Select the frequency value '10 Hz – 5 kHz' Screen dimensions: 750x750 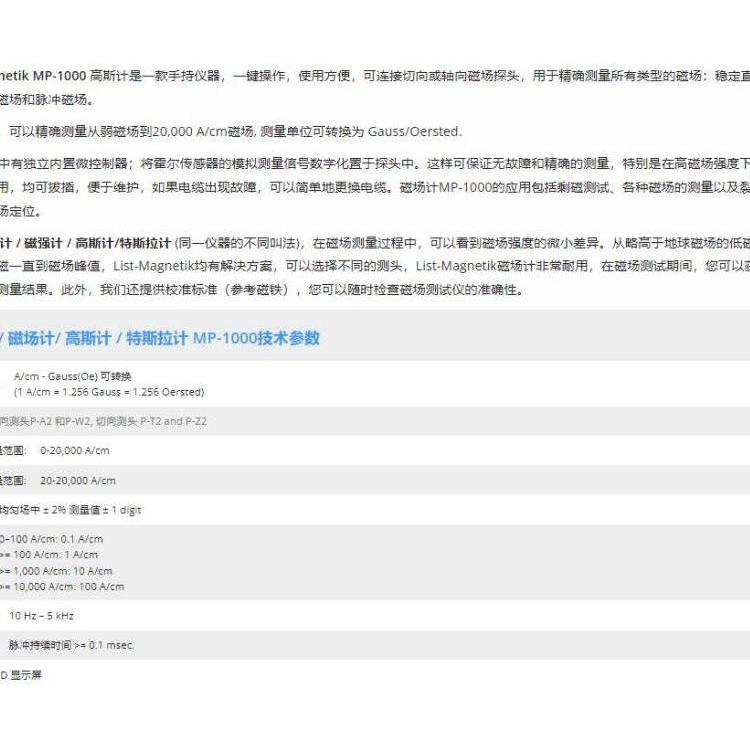pos(42,616)
